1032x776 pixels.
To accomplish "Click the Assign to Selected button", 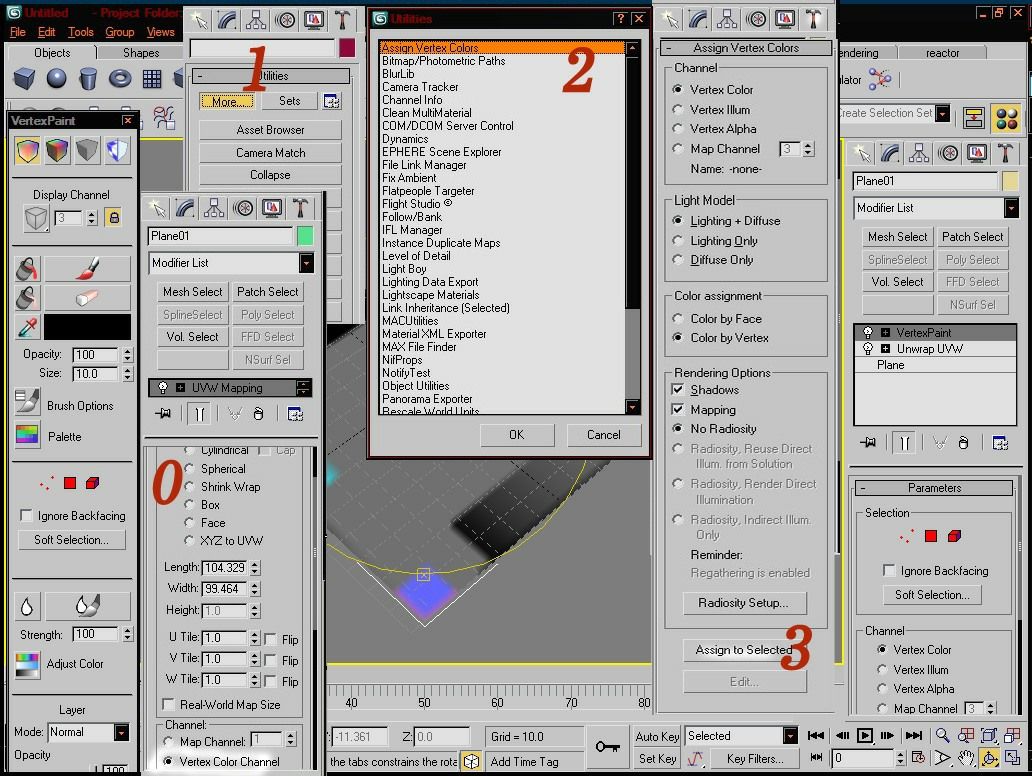I will (x=744, y=650).
